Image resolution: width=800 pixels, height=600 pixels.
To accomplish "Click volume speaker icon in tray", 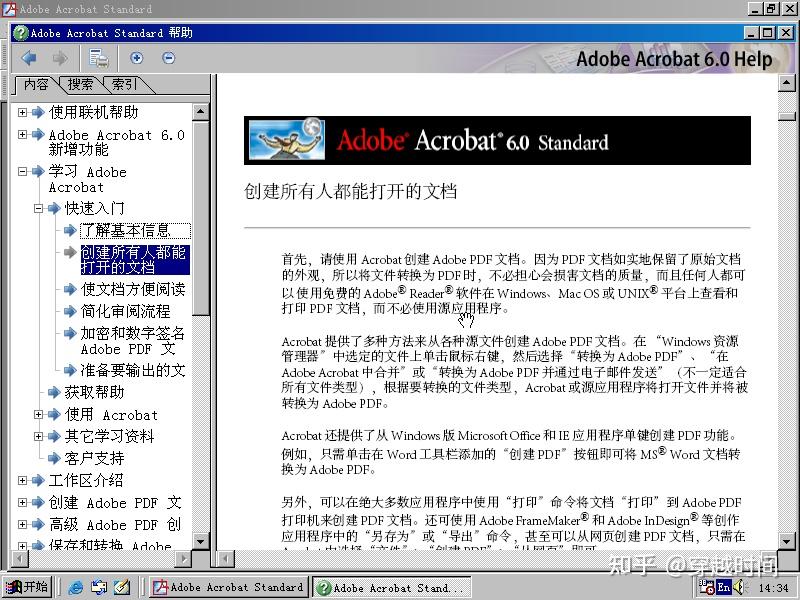I will click(x=739, y=587).
